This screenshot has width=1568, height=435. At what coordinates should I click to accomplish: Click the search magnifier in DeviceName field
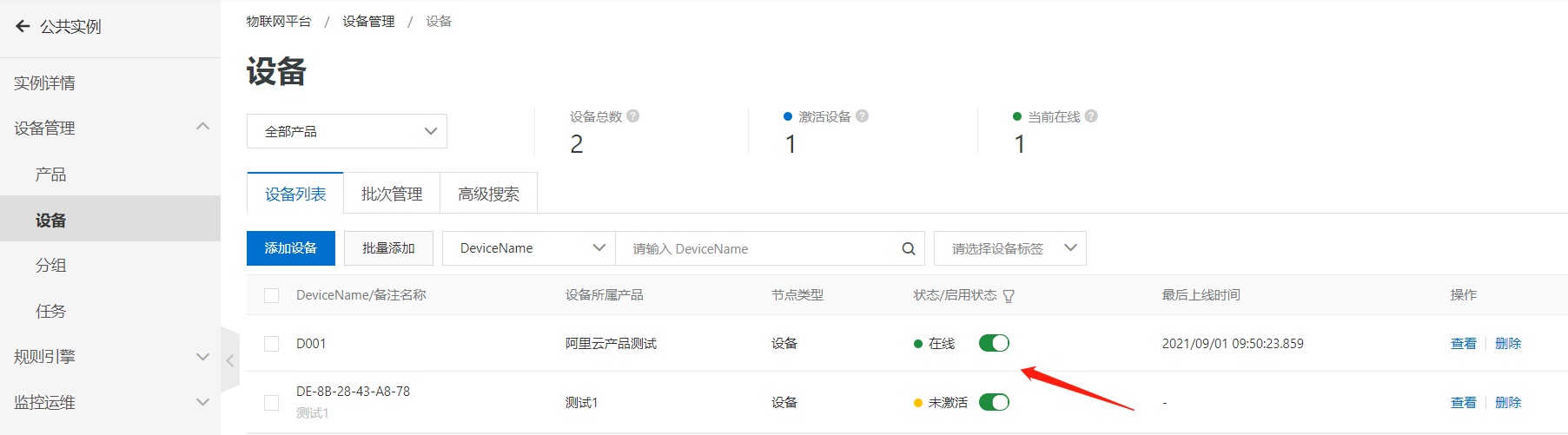pyautogui.click(x=909, y=248)
